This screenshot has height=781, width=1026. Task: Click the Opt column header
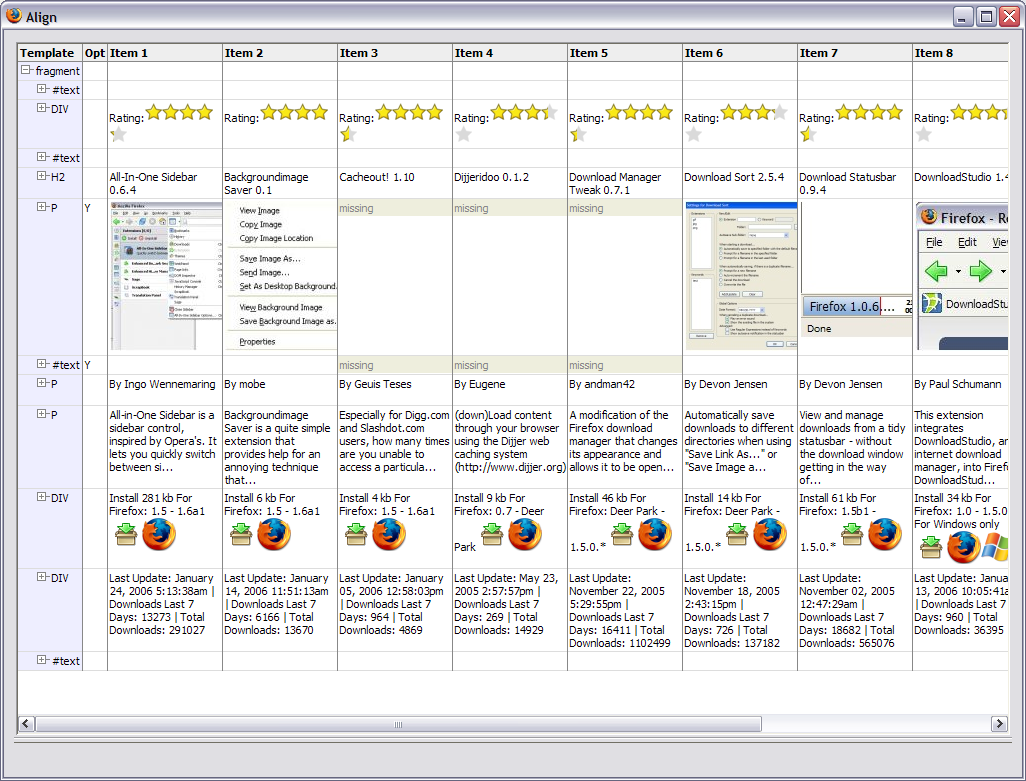click(x=94, y=53)
